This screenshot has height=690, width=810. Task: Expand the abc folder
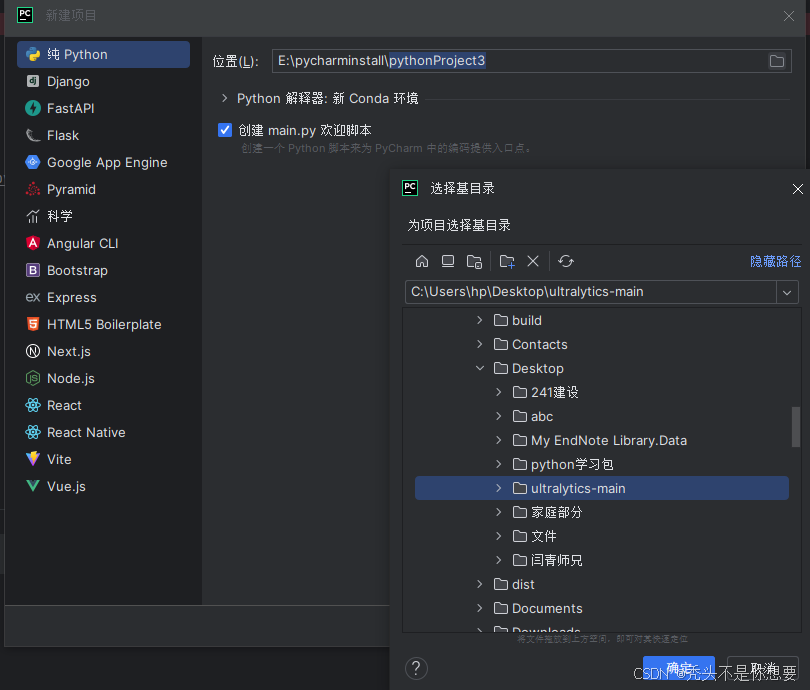click(499, 416)
